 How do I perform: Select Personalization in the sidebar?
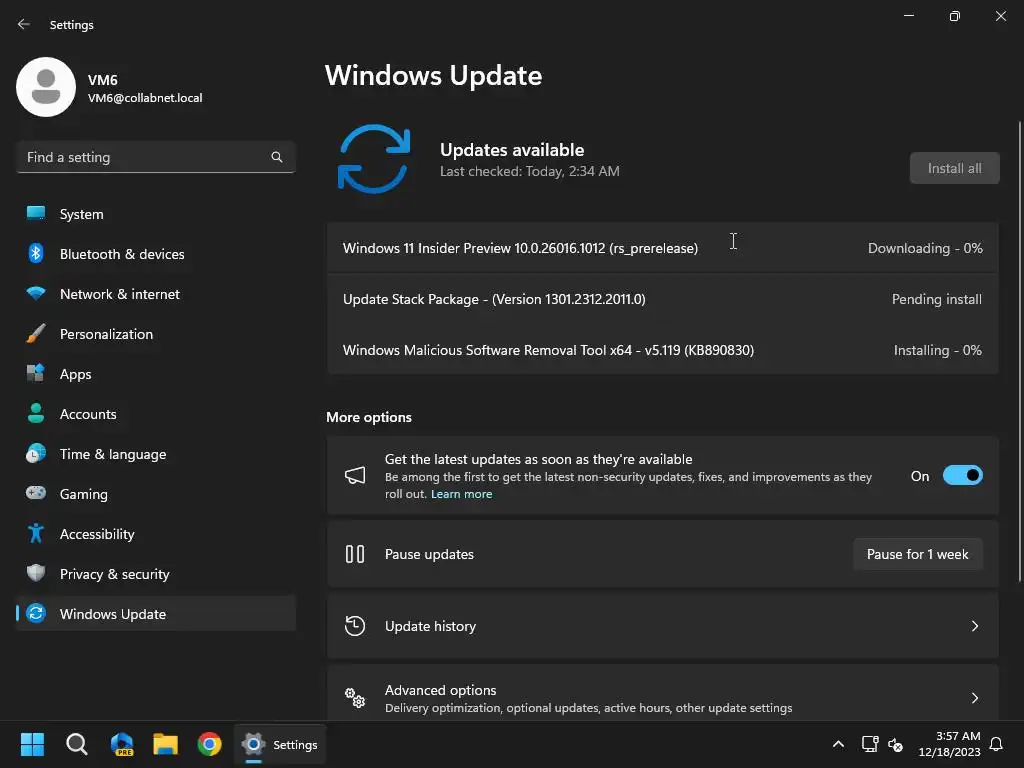[155, 334]
